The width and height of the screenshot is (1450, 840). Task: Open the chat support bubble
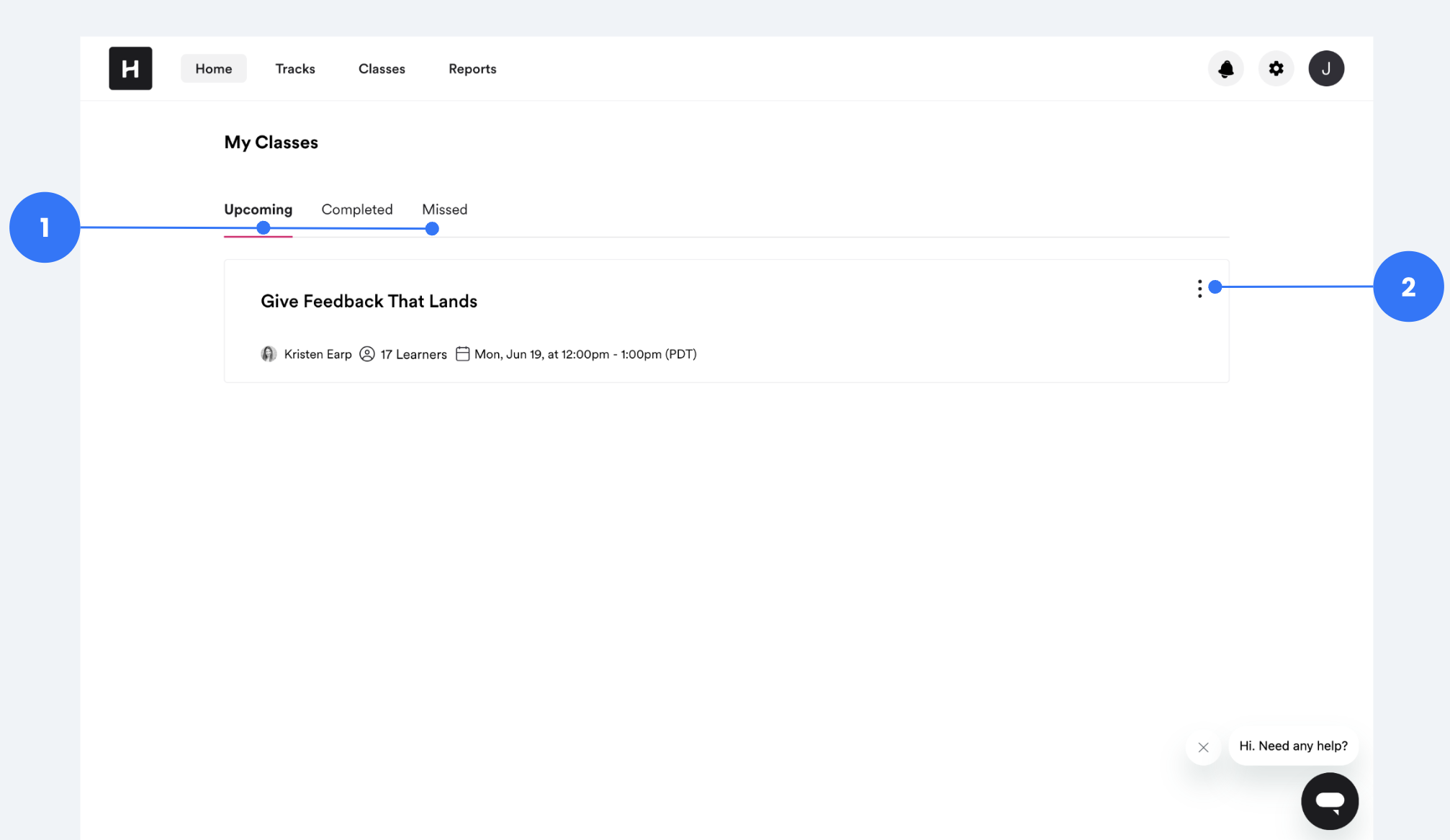pos(1329,800)
